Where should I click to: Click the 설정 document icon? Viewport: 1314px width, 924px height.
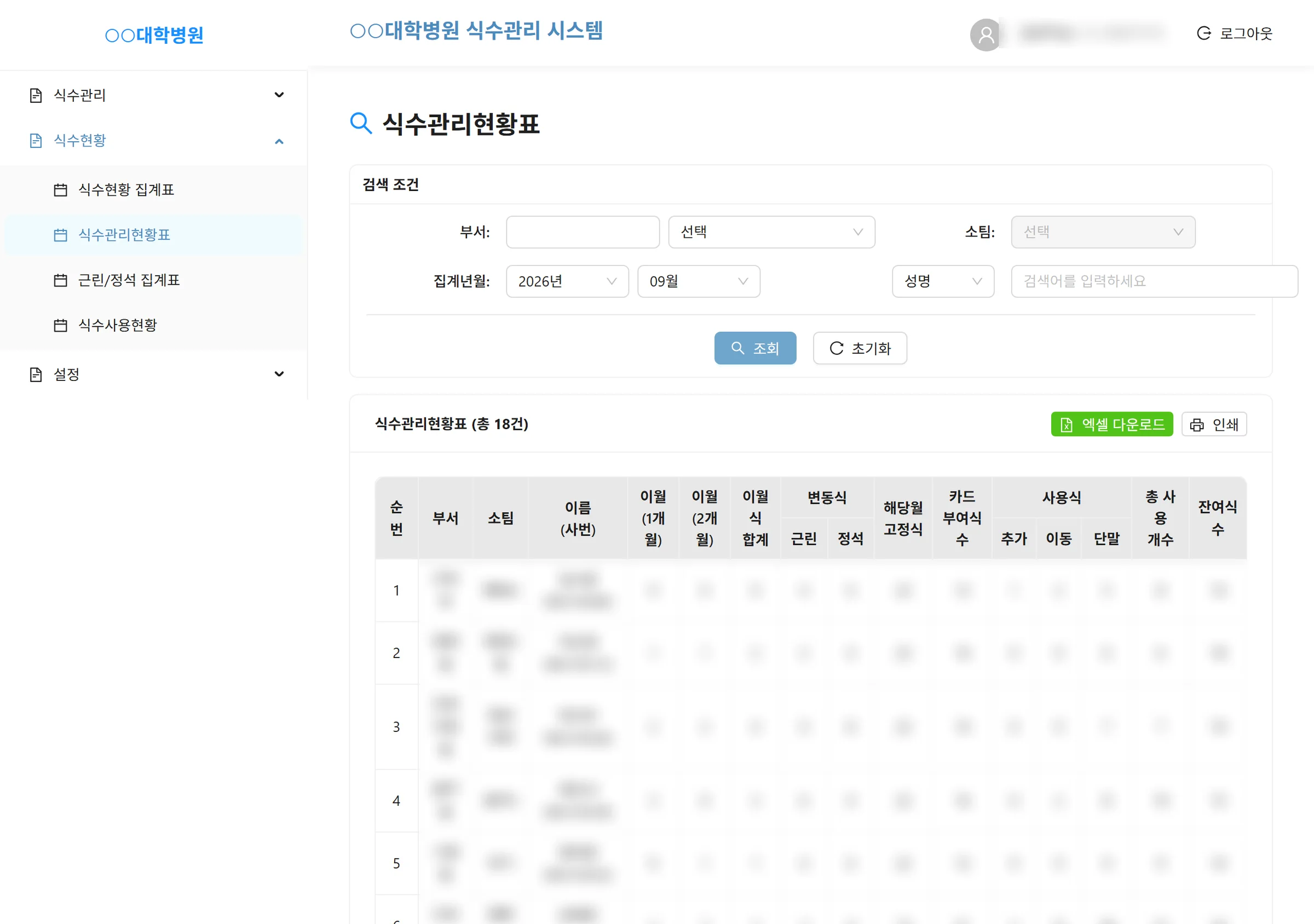[36, 375]
